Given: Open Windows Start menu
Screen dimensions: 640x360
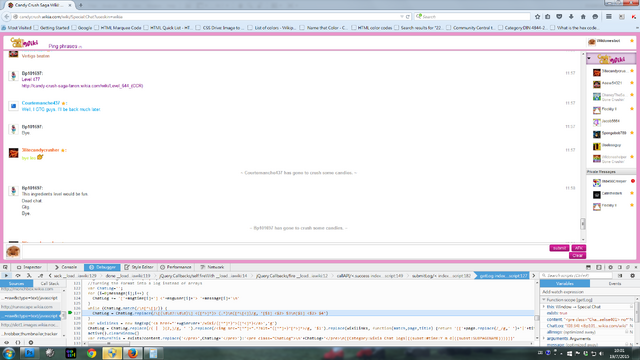Looking at the screenshot, I should point(8,353).
